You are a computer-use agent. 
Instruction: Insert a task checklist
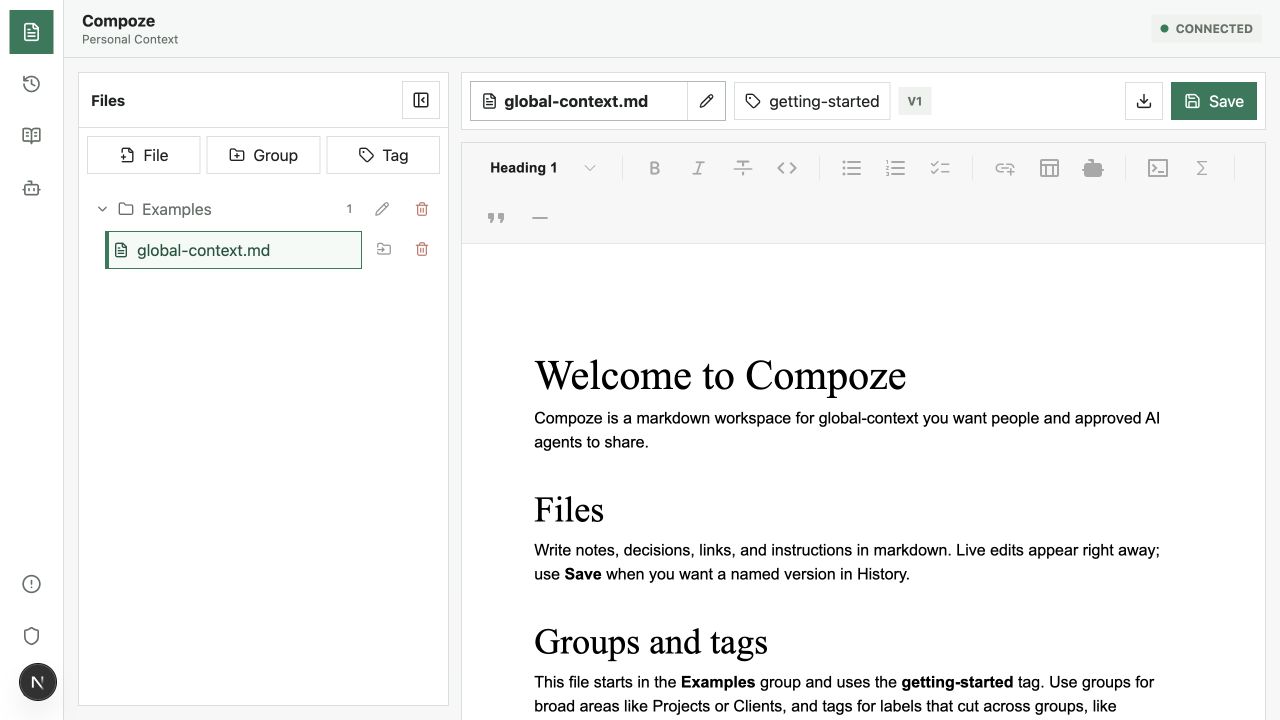click(939, 168)
